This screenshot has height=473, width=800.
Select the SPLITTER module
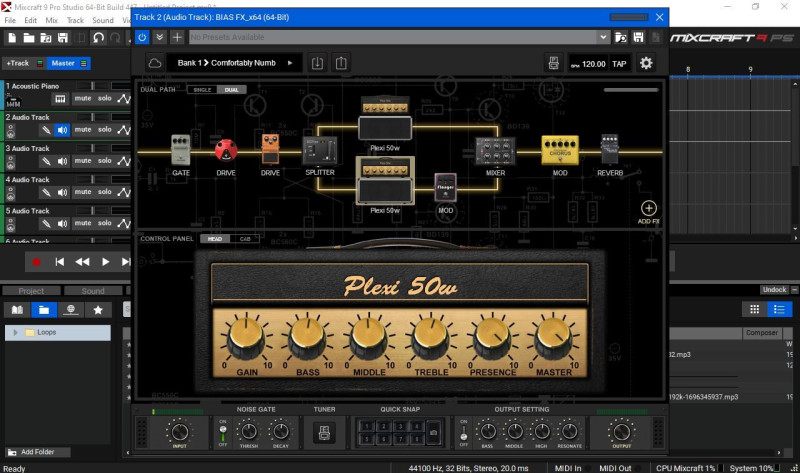click(x=320, y=151)
